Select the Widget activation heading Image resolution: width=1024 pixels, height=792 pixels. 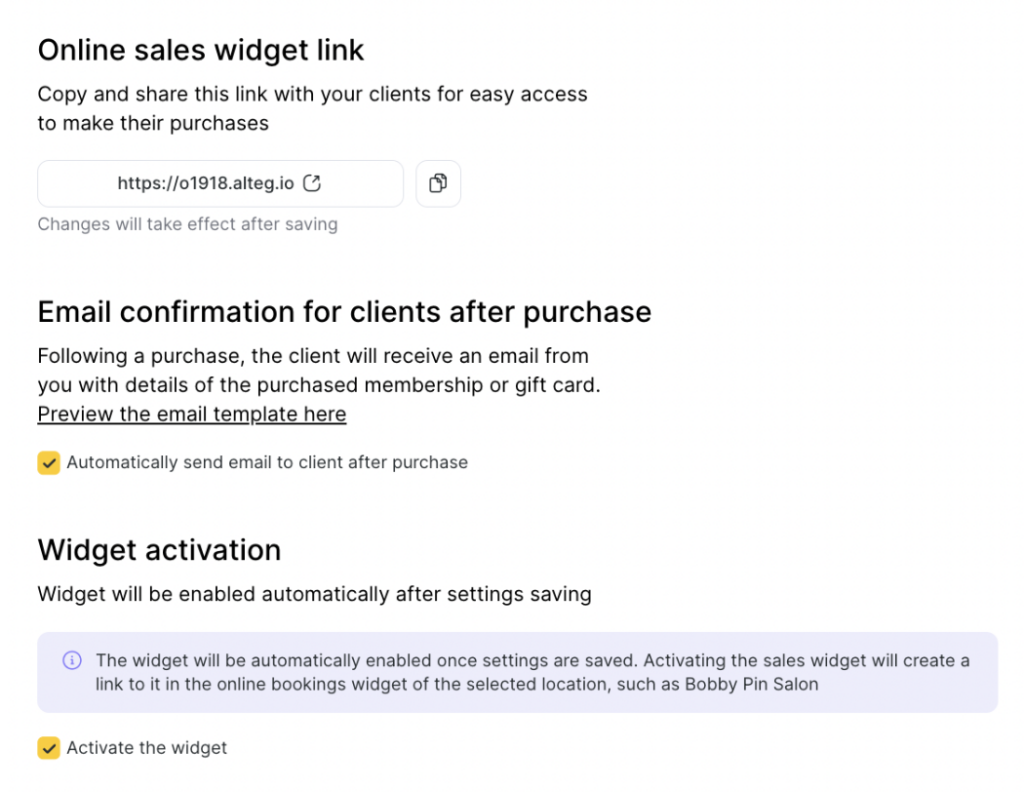159,550
